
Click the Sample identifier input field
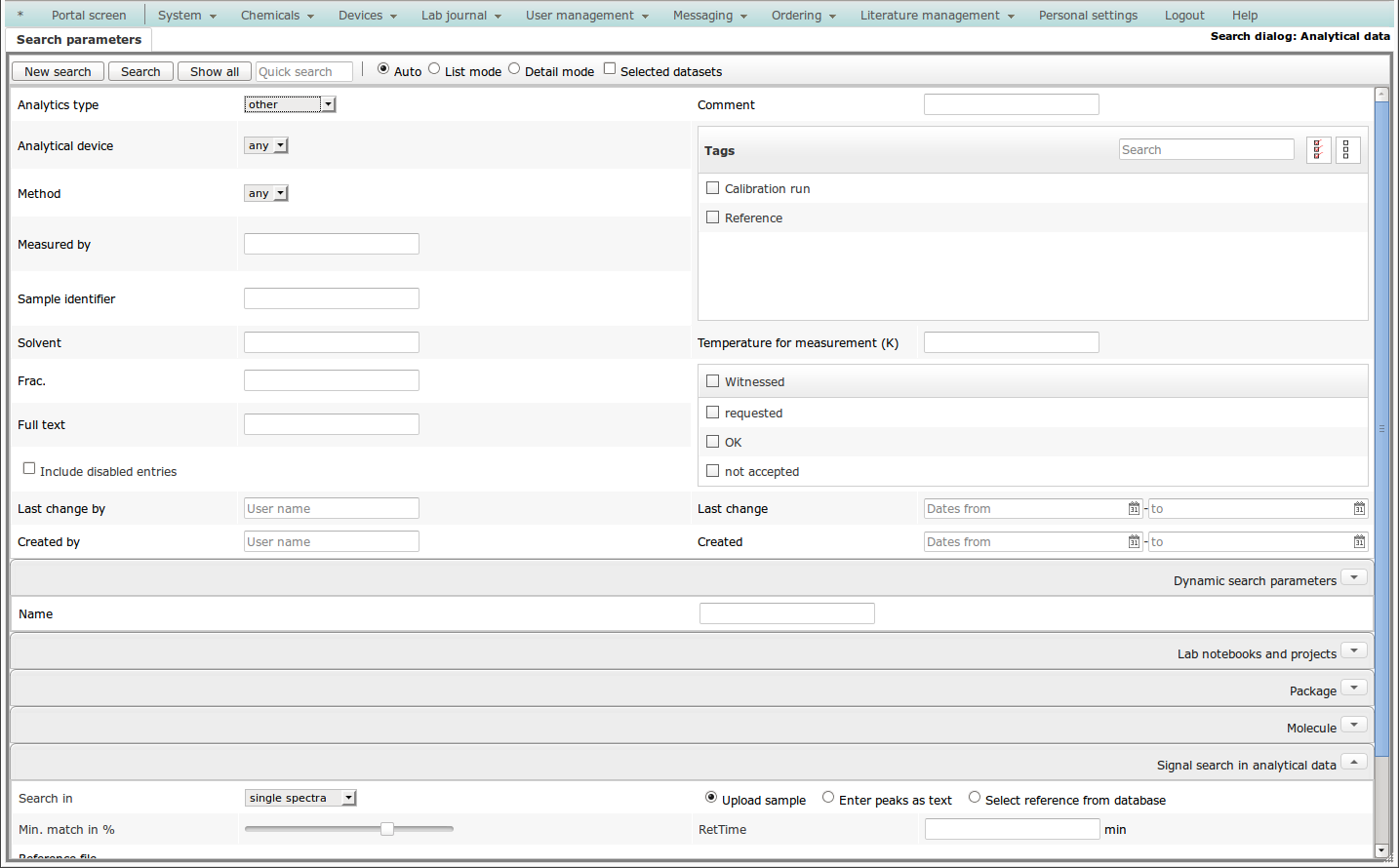(x=332, y=298)
